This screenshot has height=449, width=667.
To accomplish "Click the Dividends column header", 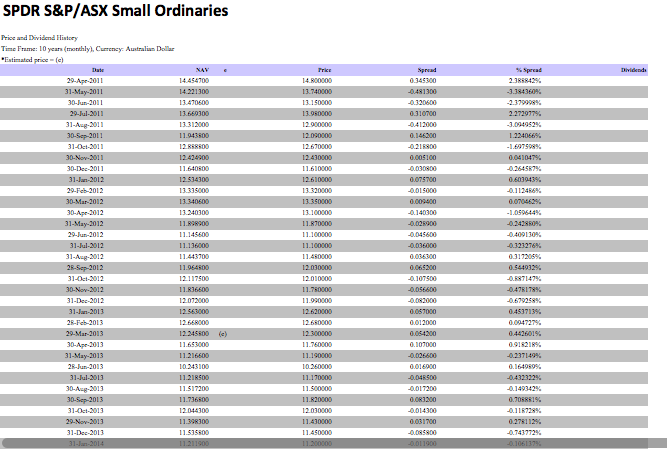I will 633,70.
